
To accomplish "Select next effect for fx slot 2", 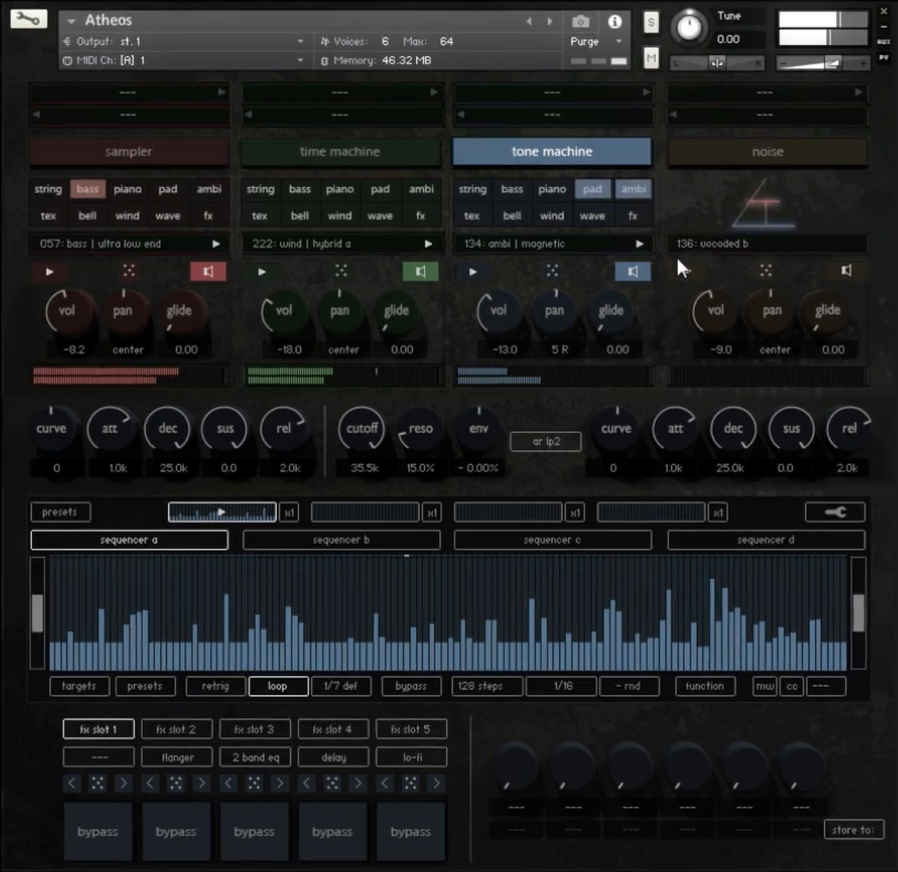I will pyautogui.click(x=202, y=783).
